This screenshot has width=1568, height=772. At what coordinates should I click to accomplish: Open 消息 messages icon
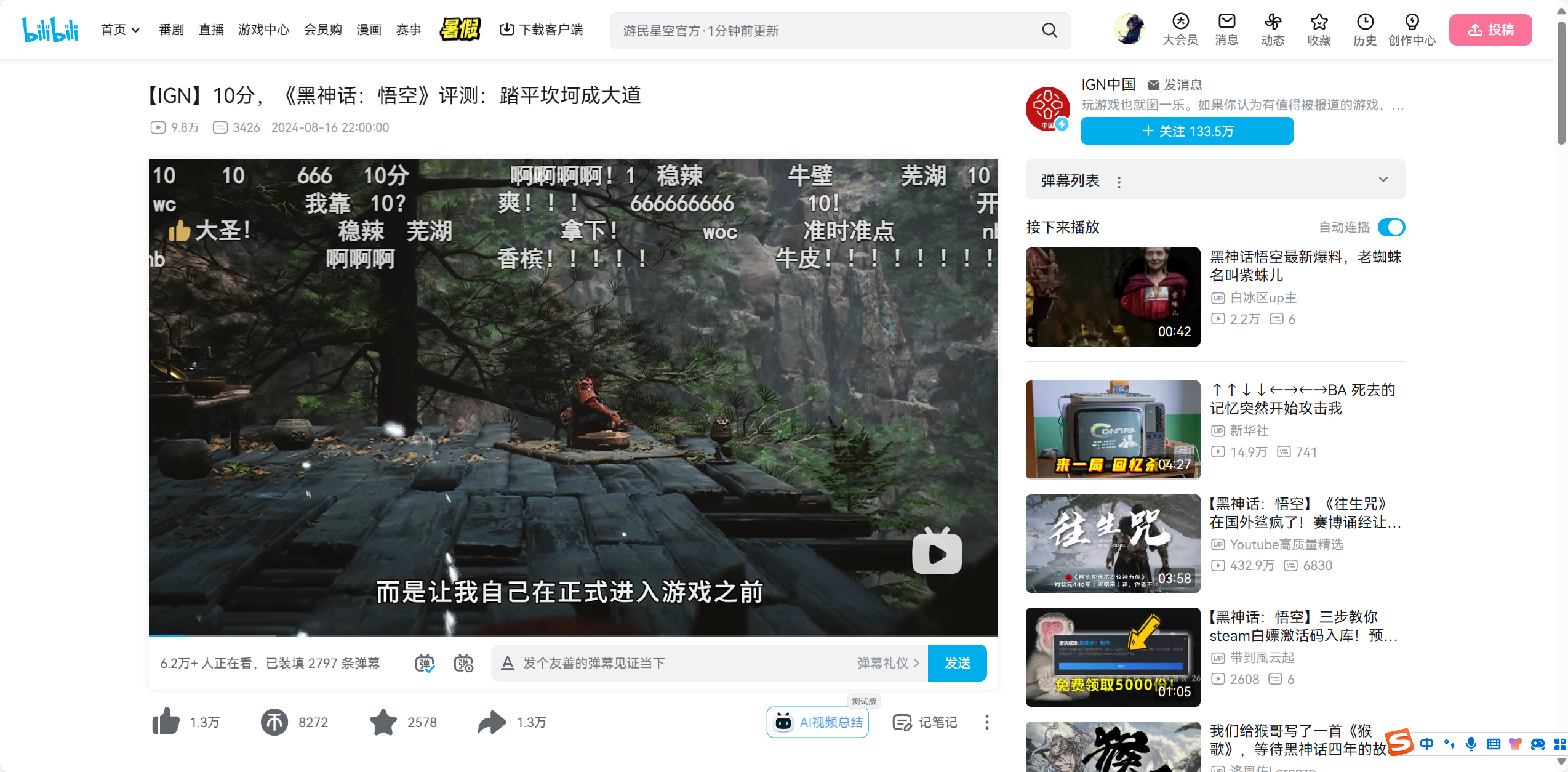(1226, 30)
